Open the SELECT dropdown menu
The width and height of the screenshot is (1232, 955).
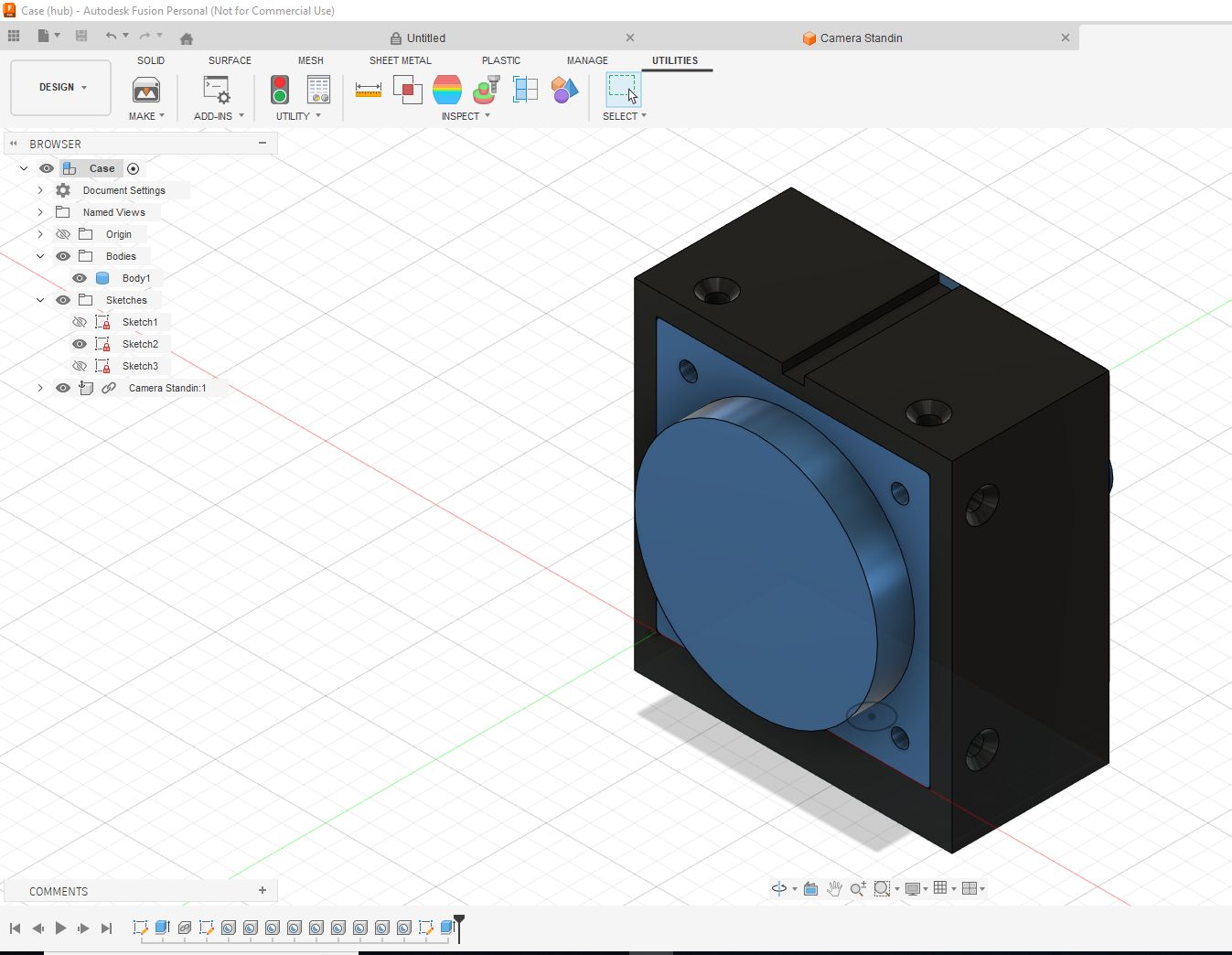pos(625,116)
